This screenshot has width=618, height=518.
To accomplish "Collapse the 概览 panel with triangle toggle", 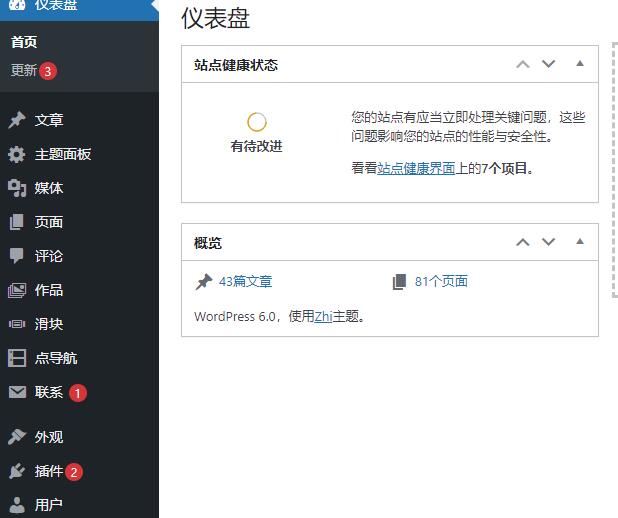I will 579,242.
